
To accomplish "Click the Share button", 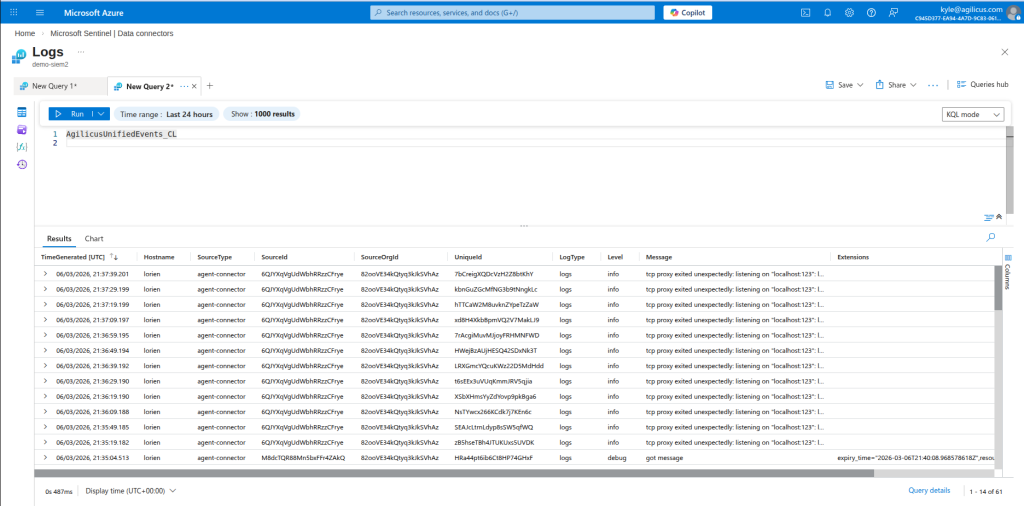I will (x=891, y=85).
